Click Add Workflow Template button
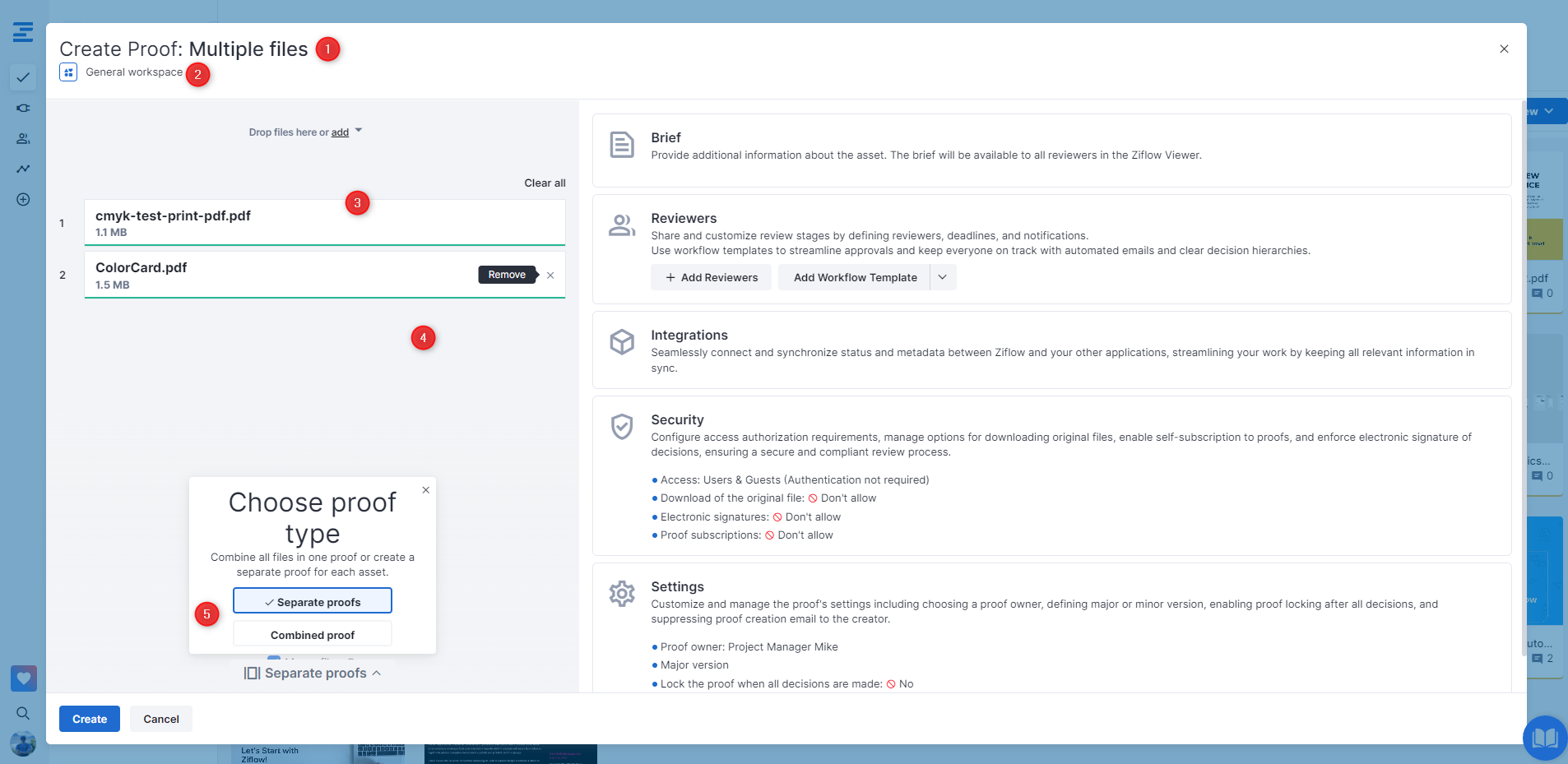The height and width of the screenshot is (764, 1568). click(855, 277)
